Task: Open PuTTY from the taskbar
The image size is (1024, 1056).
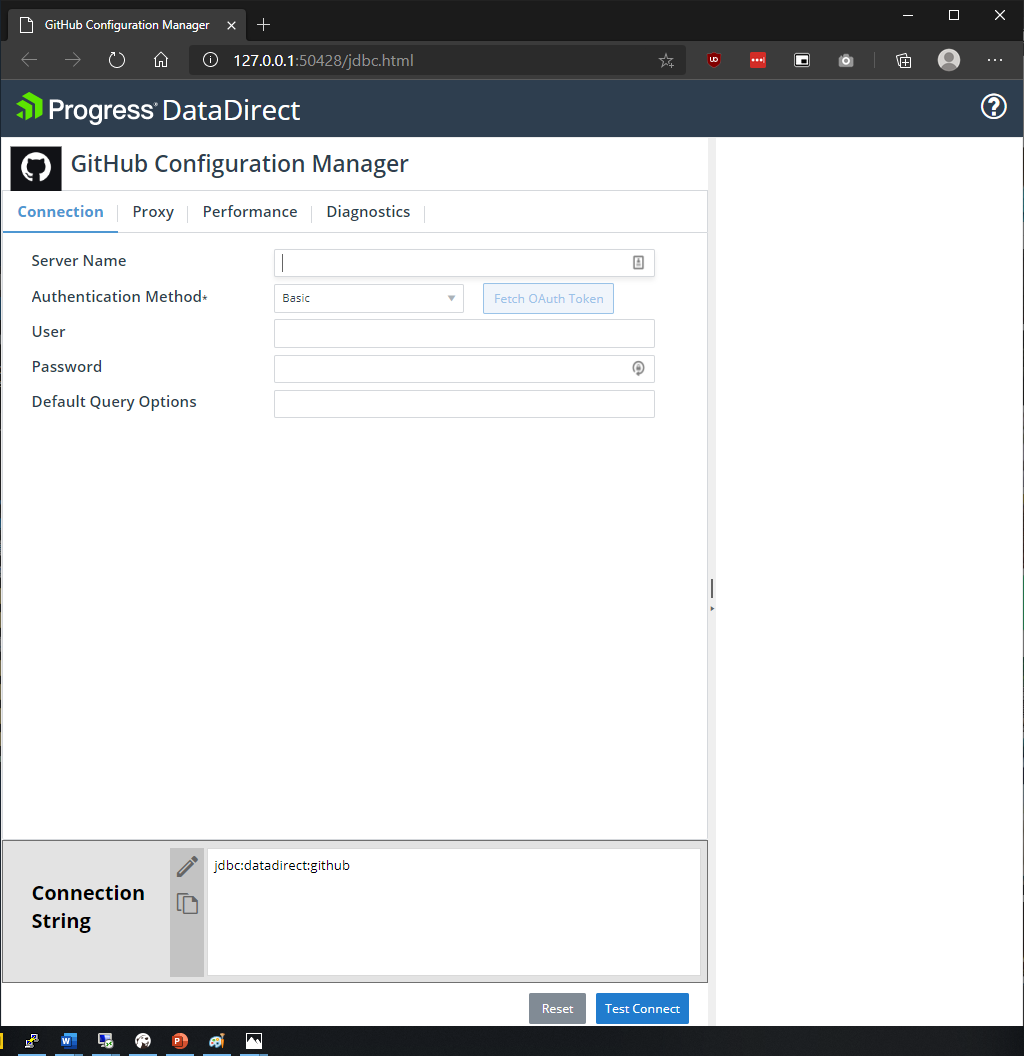Action: tap(31, 1041)
